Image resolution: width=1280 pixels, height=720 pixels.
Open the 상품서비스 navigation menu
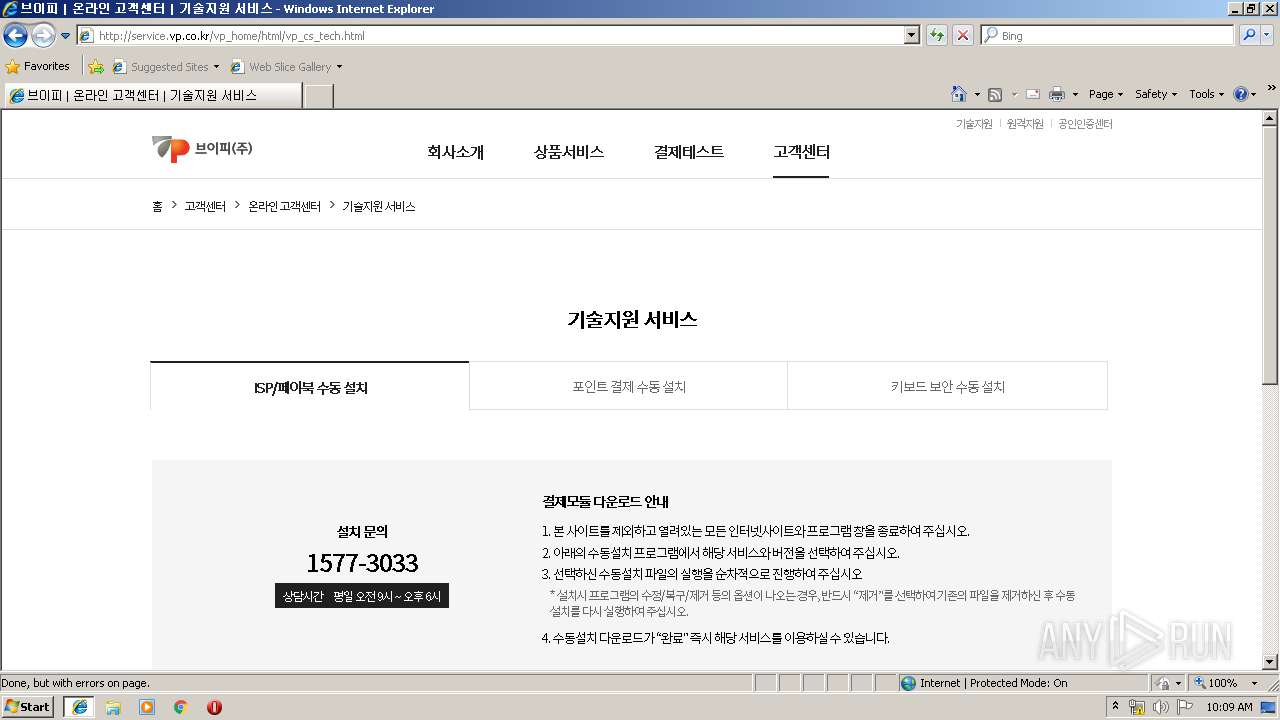click(569, 152)
